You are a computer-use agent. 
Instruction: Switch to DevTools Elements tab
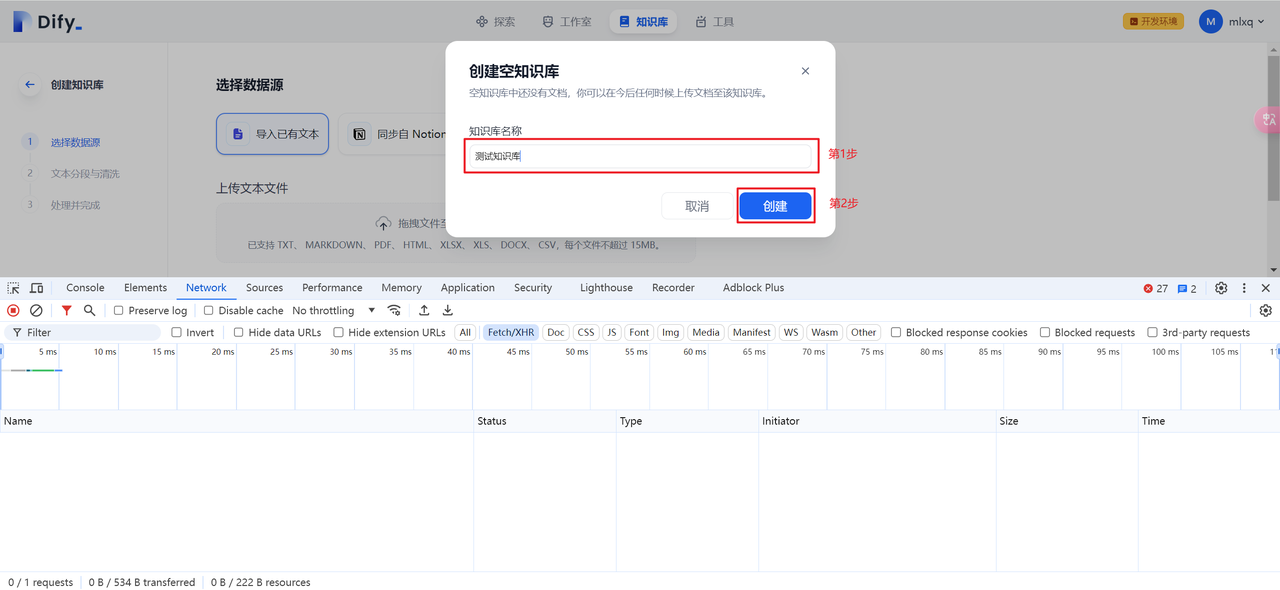click(146, 288)
